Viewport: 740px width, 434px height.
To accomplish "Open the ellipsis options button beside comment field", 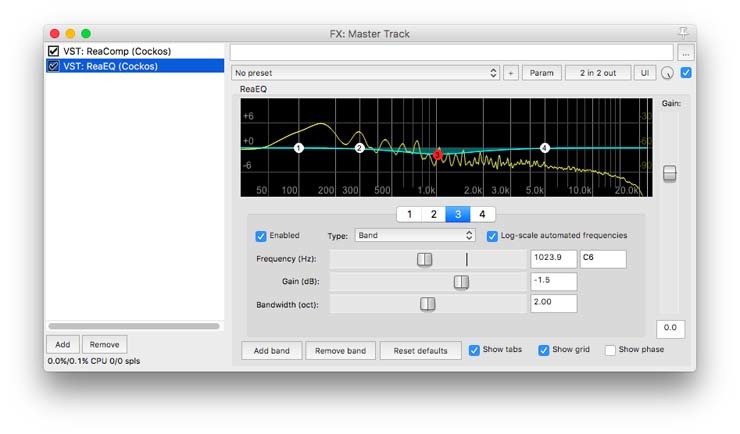I will pyautogui.click(x=685, y=53).
